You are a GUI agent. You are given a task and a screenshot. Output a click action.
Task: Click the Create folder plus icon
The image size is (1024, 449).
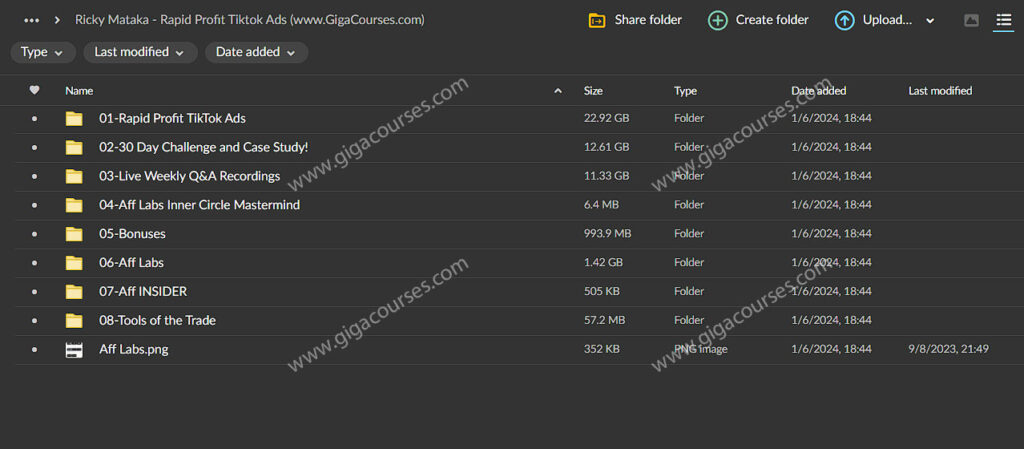(718, 20)
